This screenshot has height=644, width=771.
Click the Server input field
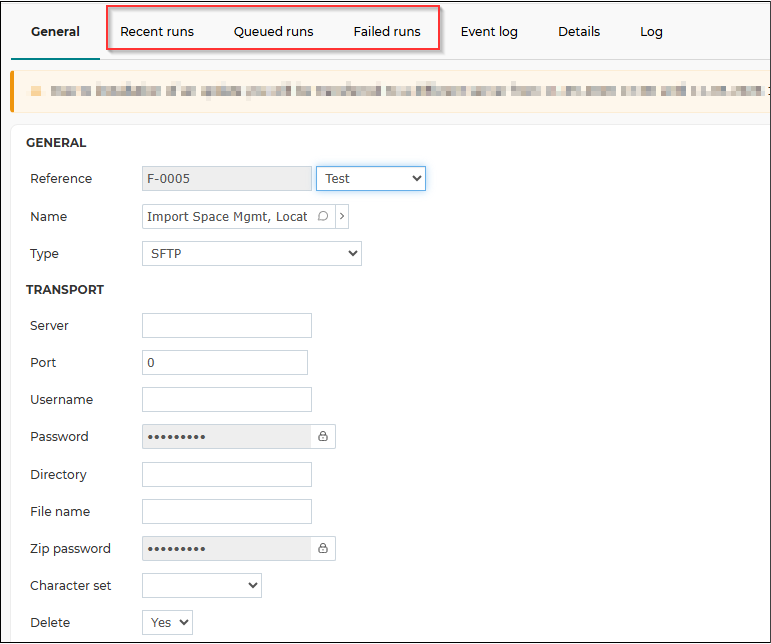coord(227,325)
